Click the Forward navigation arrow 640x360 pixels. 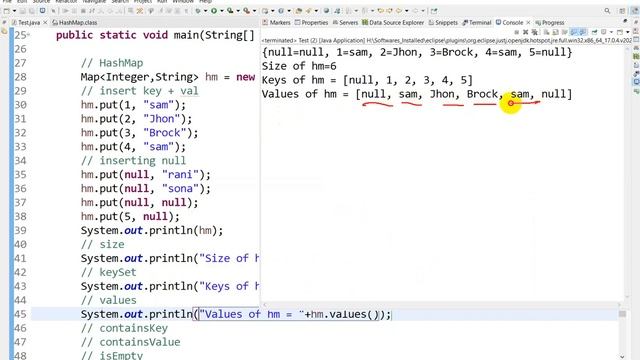click(x=415, y=11)
